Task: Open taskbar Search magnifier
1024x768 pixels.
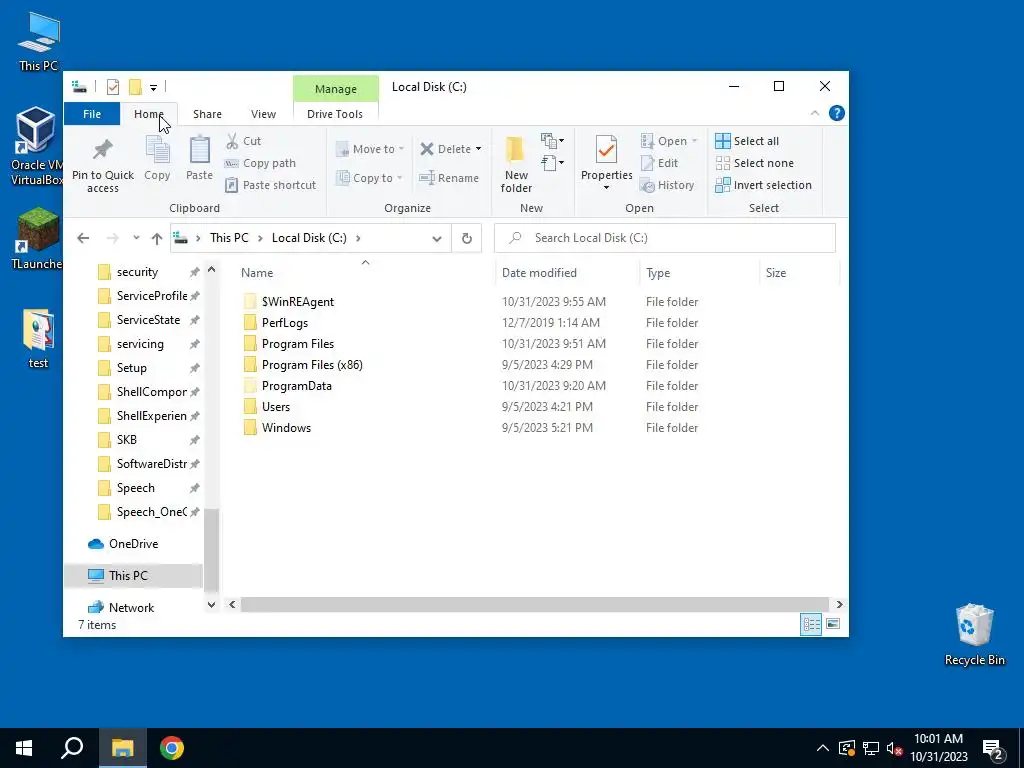Action: pyautogui.click(x=72, y=748)
